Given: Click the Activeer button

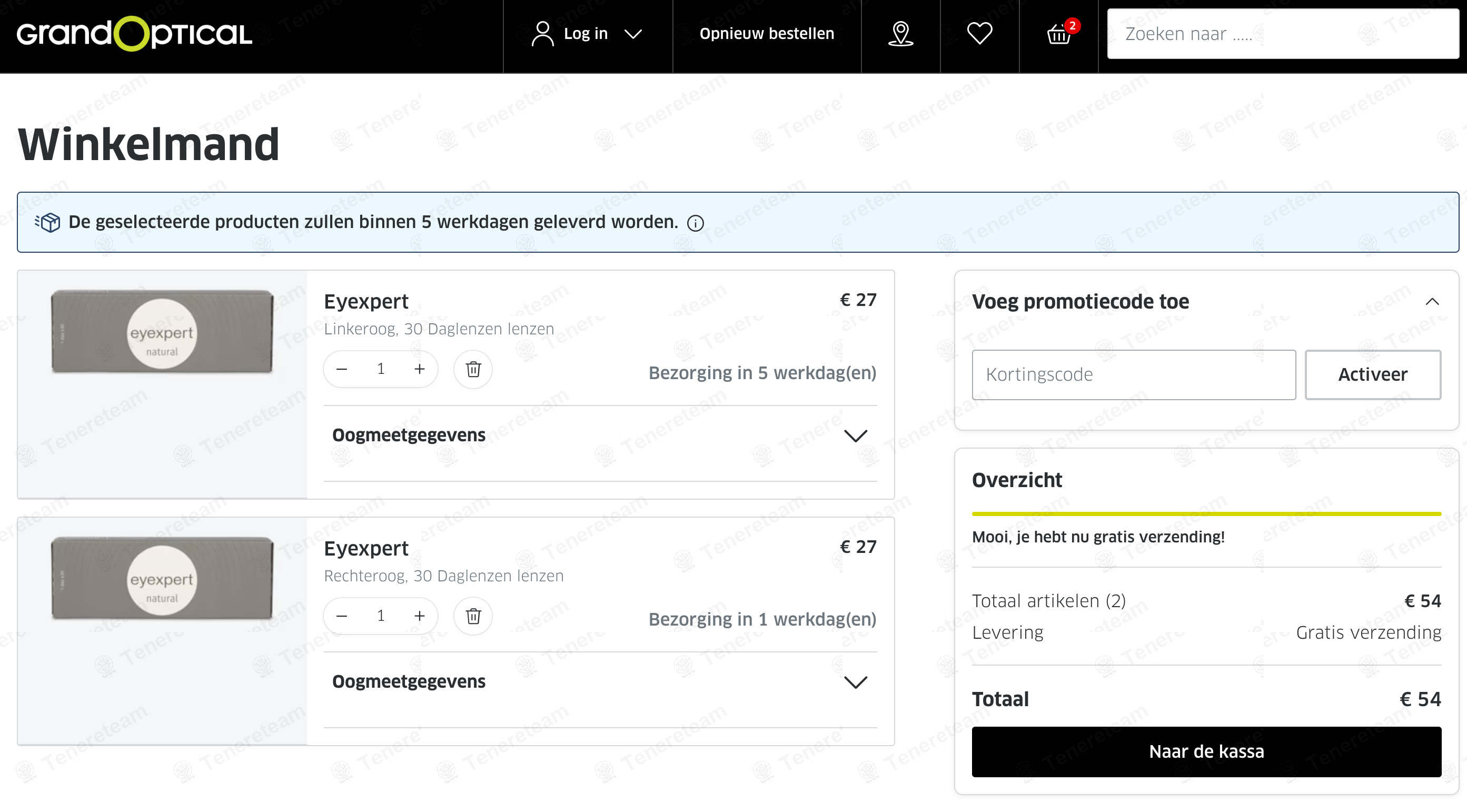Looking at the screenshot, I should (x=1372, y=375).
